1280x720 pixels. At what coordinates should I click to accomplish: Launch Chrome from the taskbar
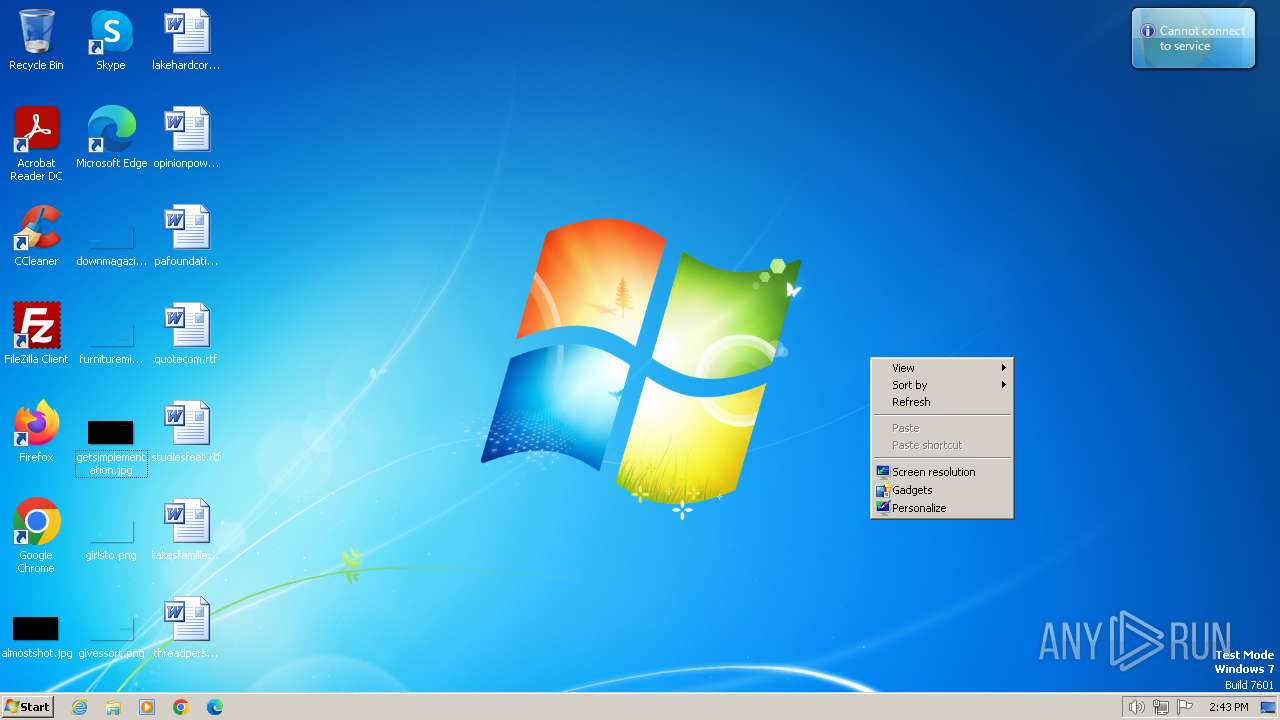point(181,707)
